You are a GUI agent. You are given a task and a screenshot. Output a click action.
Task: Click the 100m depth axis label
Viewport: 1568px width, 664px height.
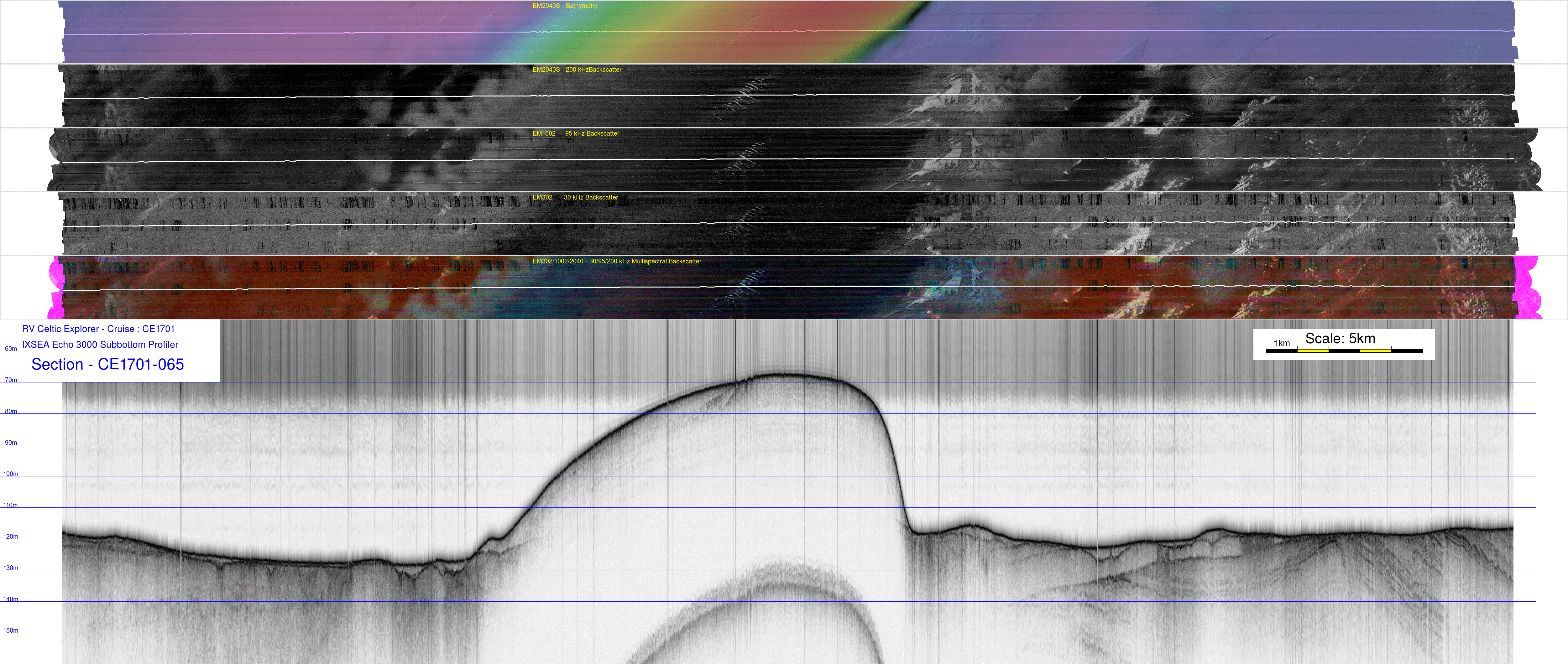click(x=10, y=474)
